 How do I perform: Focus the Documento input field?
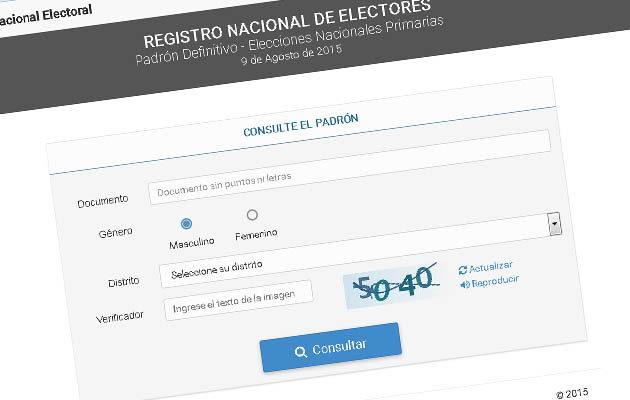[349, 168]
